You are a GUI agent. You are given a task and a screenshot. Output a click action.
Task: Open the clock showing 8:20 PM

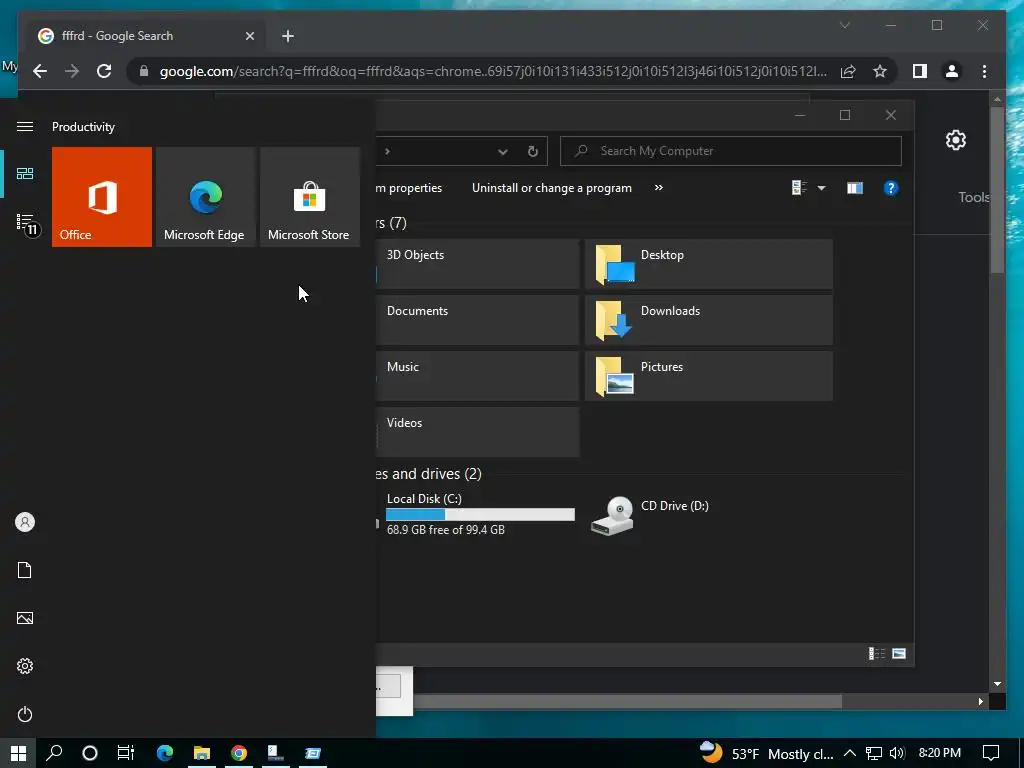(940, 753)
